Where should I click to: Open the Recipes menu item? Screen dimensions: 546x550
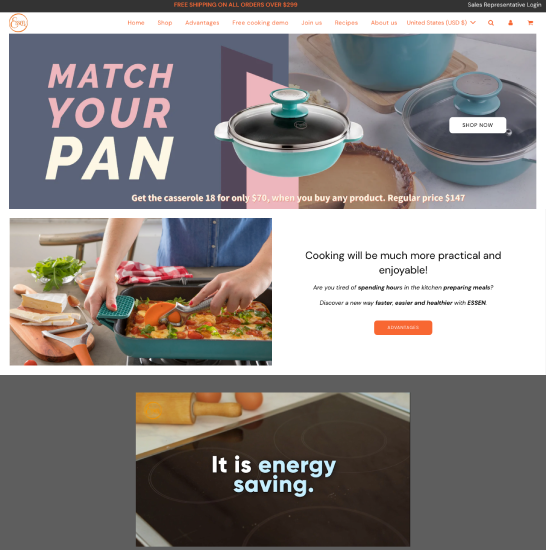[346, 23]
